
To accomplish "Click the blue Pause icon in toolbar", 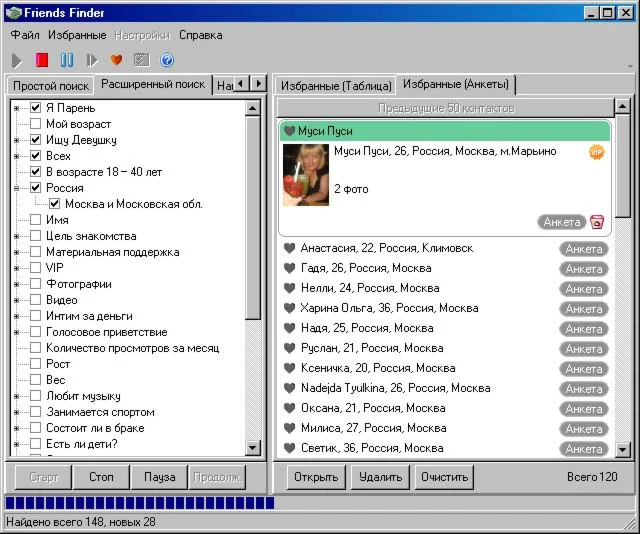I will (67, 60).
